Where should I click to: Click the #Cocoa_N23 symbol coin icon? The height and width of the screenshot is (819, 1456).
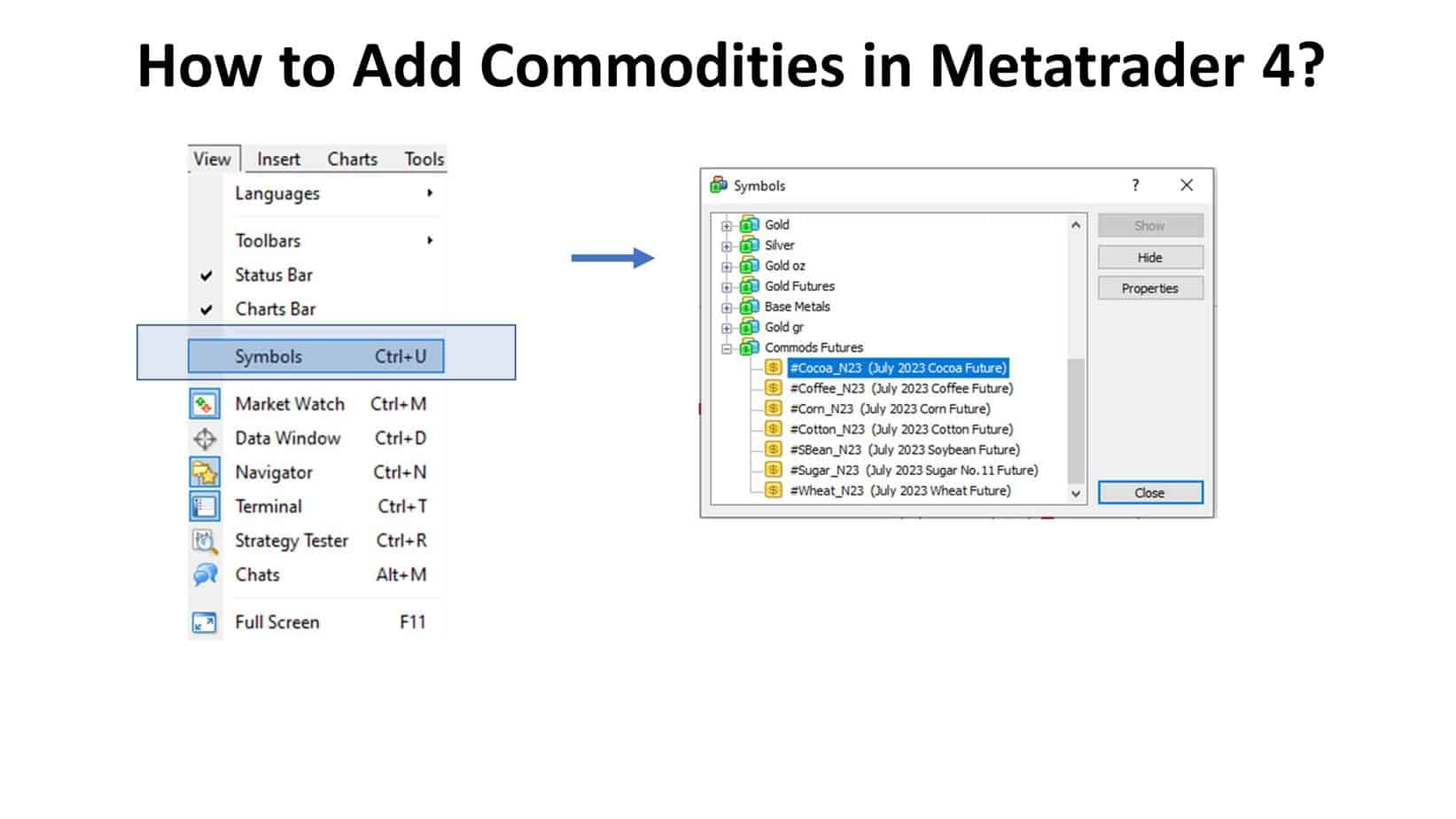pos(774,367)
